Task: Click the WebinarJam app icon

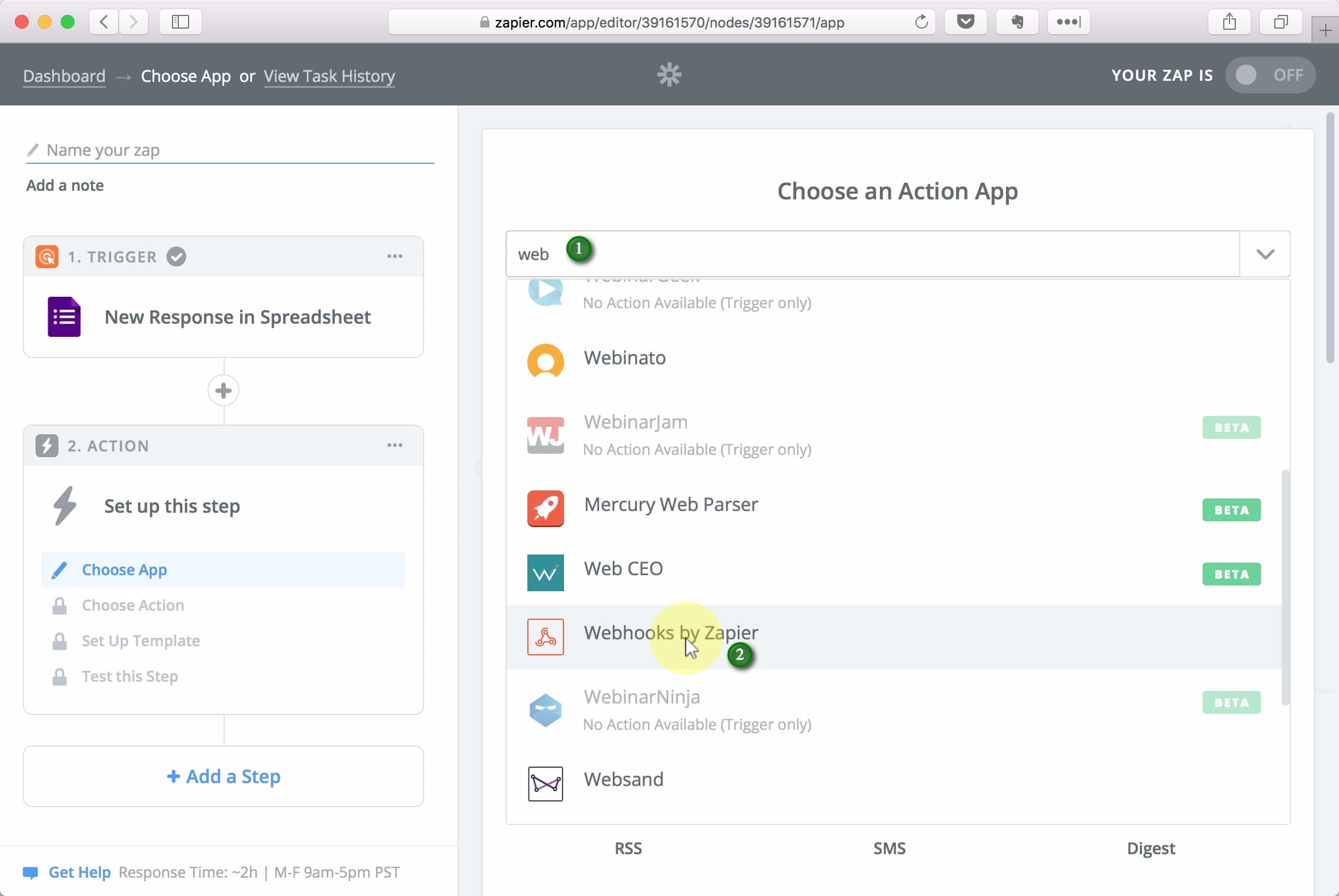Action: pos(545,435)
